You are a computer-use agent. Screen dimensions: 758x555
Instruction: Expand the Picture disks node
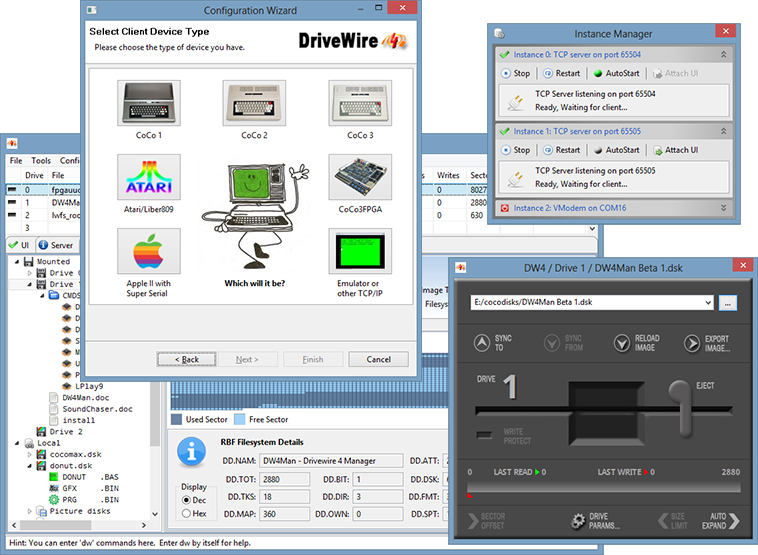[29, 511]
